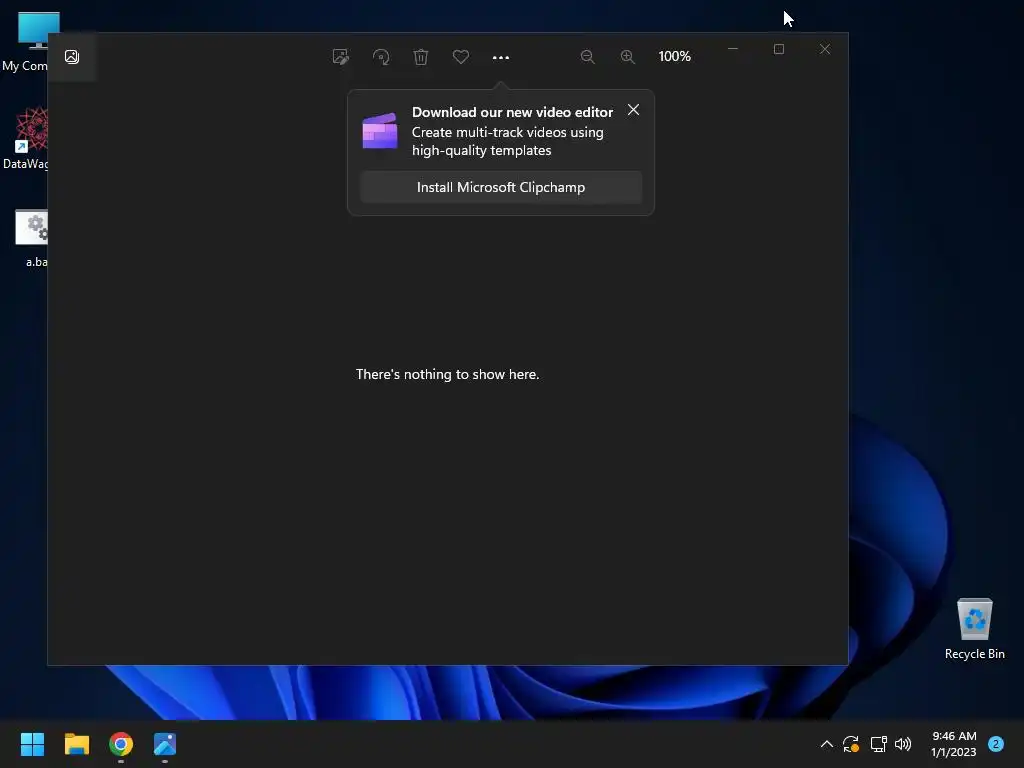Click the 100% zoom level text
Image resolution: width=1024 pixels, height=768 pixels.
click(675, 56)
